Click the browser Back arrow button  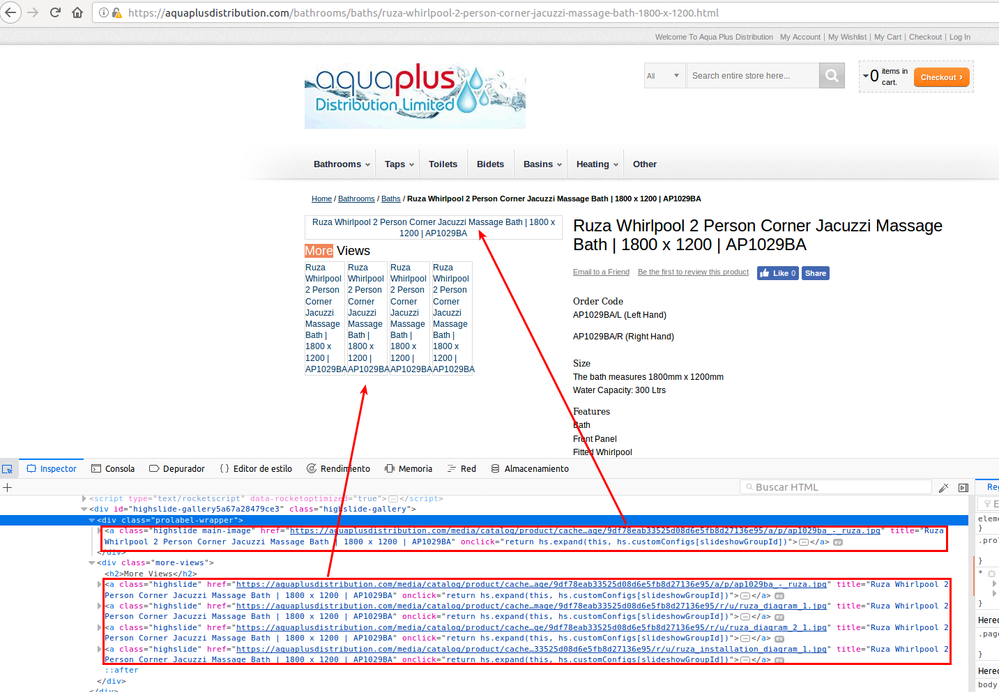pyautogui.click(x=11, y=13)
